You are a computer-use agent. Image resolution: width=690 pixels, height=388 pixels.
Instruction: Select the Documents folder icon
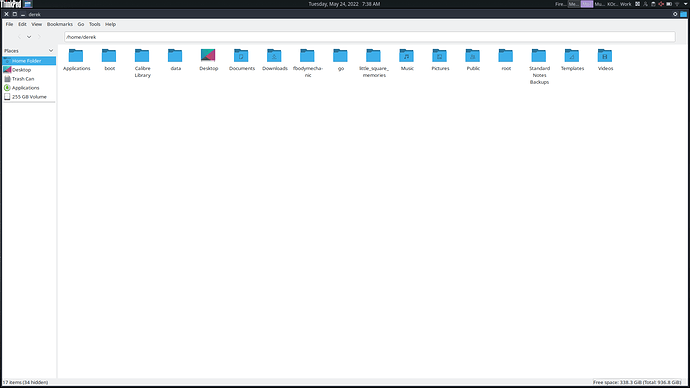coord(241,56)
